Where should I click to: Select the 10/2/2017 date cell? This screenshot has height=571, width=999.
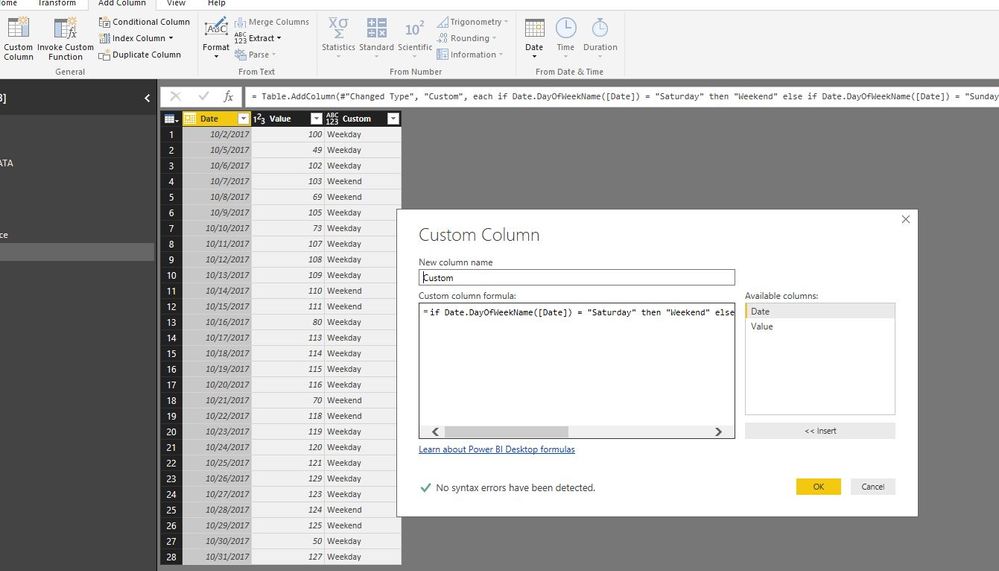[x=217, y=134]
